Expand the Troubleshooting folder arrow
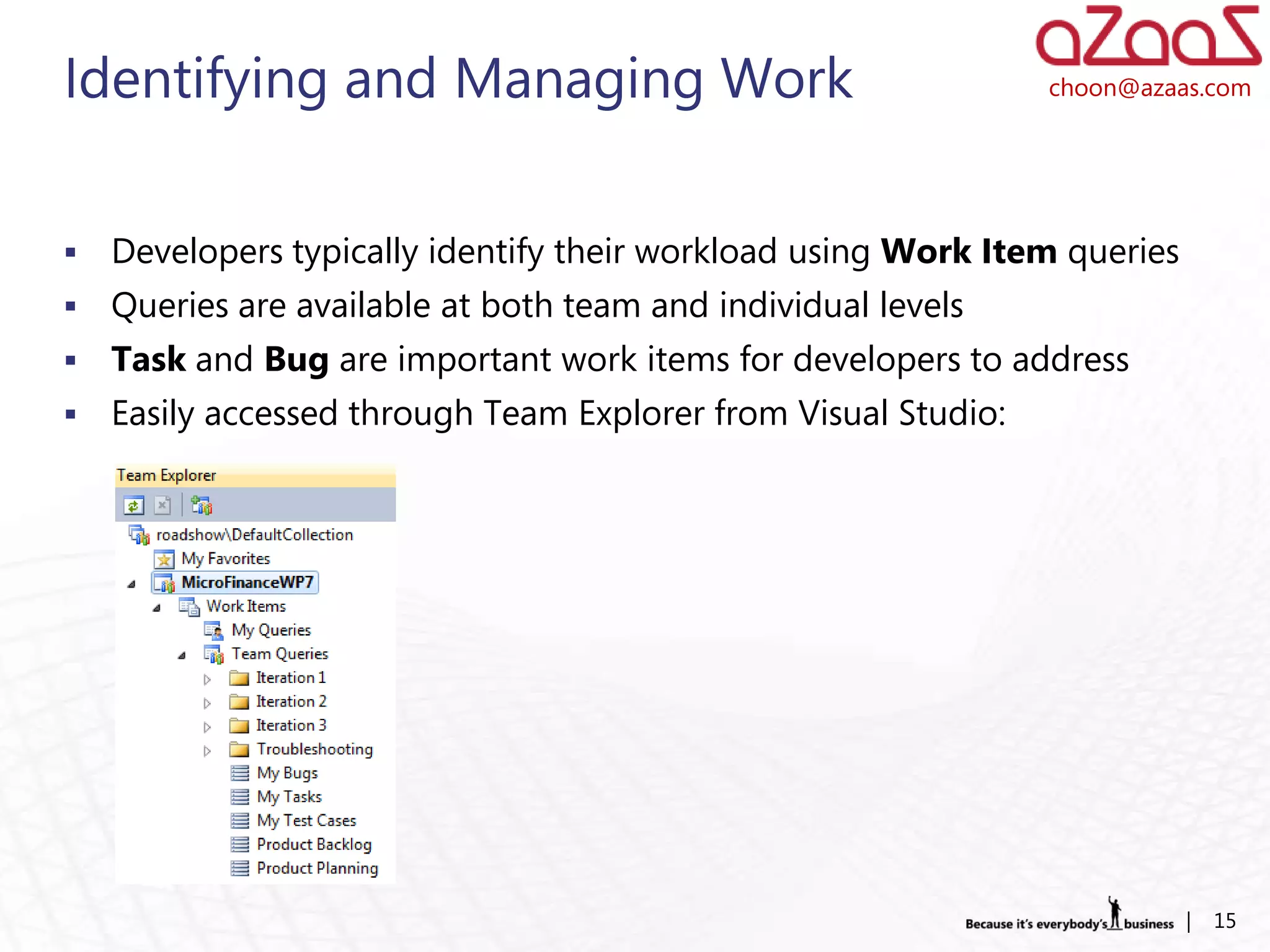The image size is (1270, 952). [x=207, y=751]
